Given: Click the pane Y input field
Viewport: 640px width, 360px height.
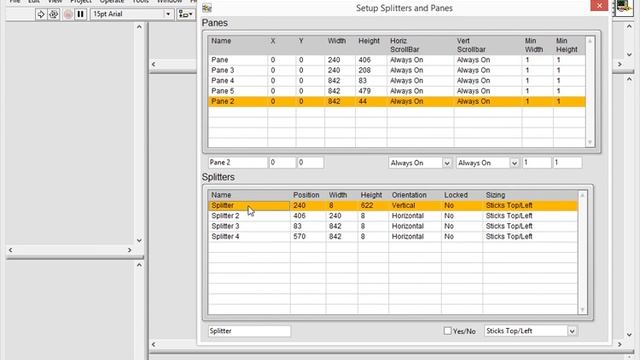Looking at the screenshot, I should [x=310, y=162].
